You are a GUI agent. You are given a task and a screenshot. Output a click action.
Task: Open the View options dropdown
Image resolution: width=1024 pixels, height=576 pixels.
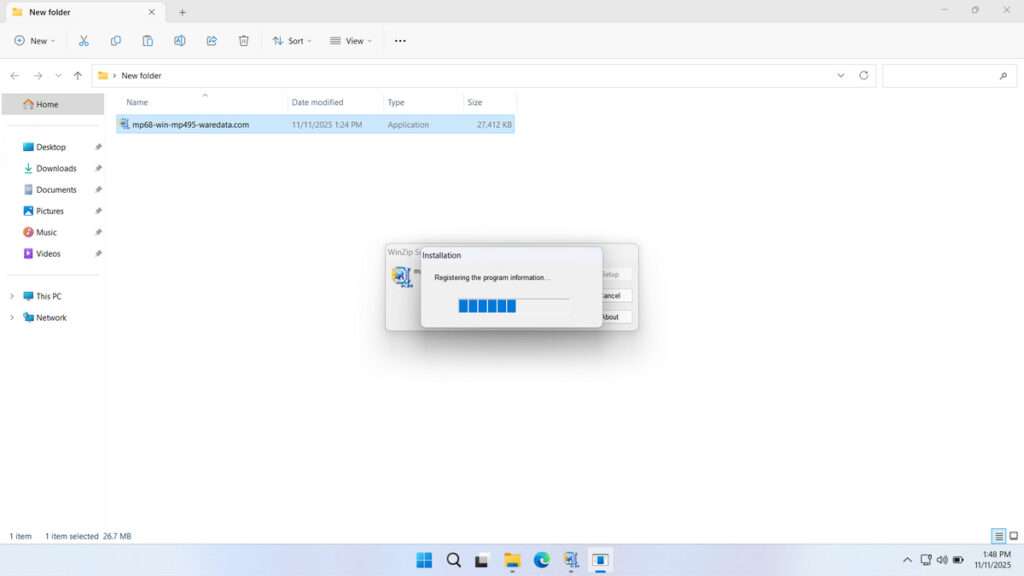pyautogui.click(x=351, y=40)
